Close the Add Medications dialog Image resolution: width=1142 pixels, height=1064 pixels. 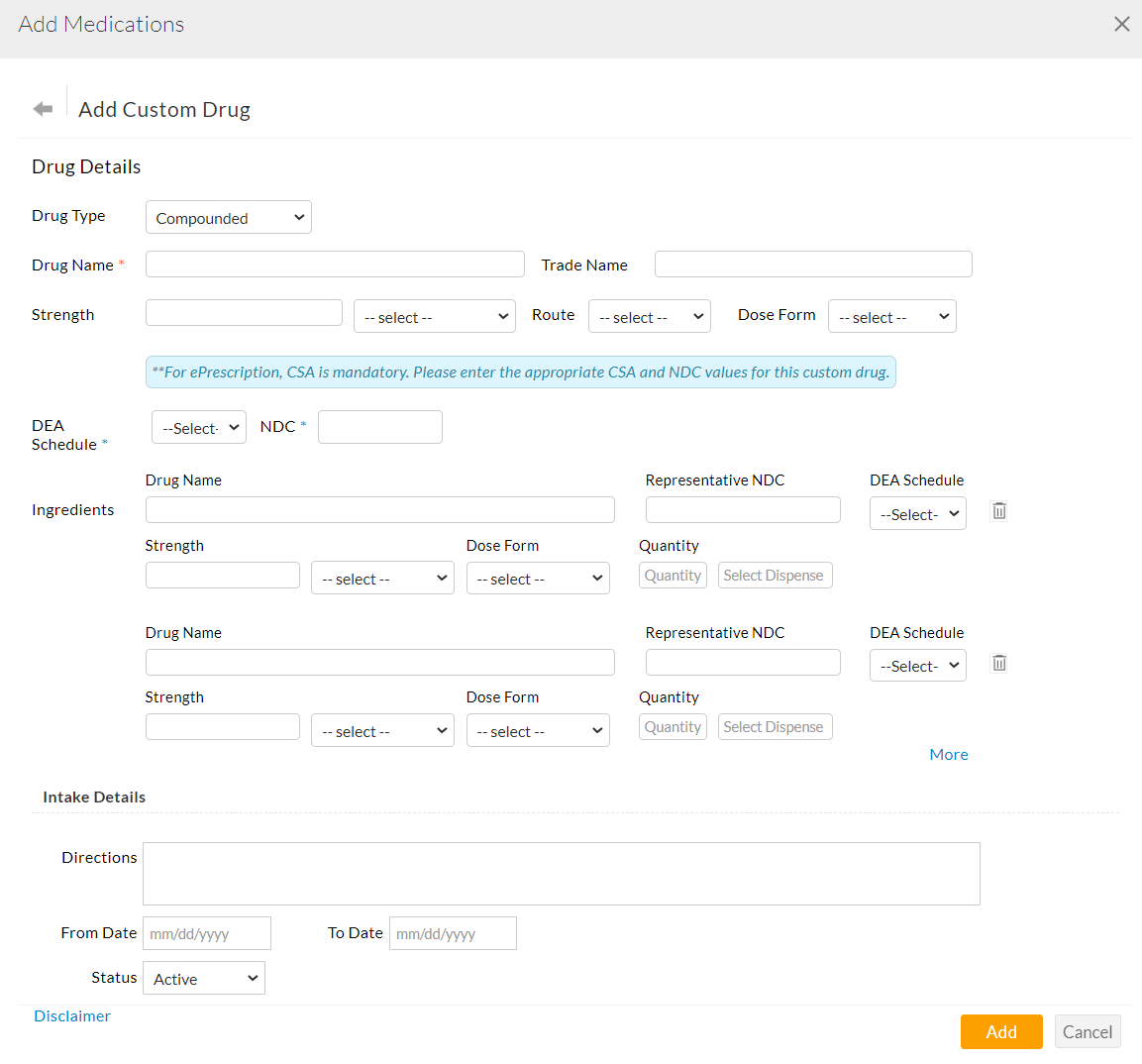click(1121, 23)
